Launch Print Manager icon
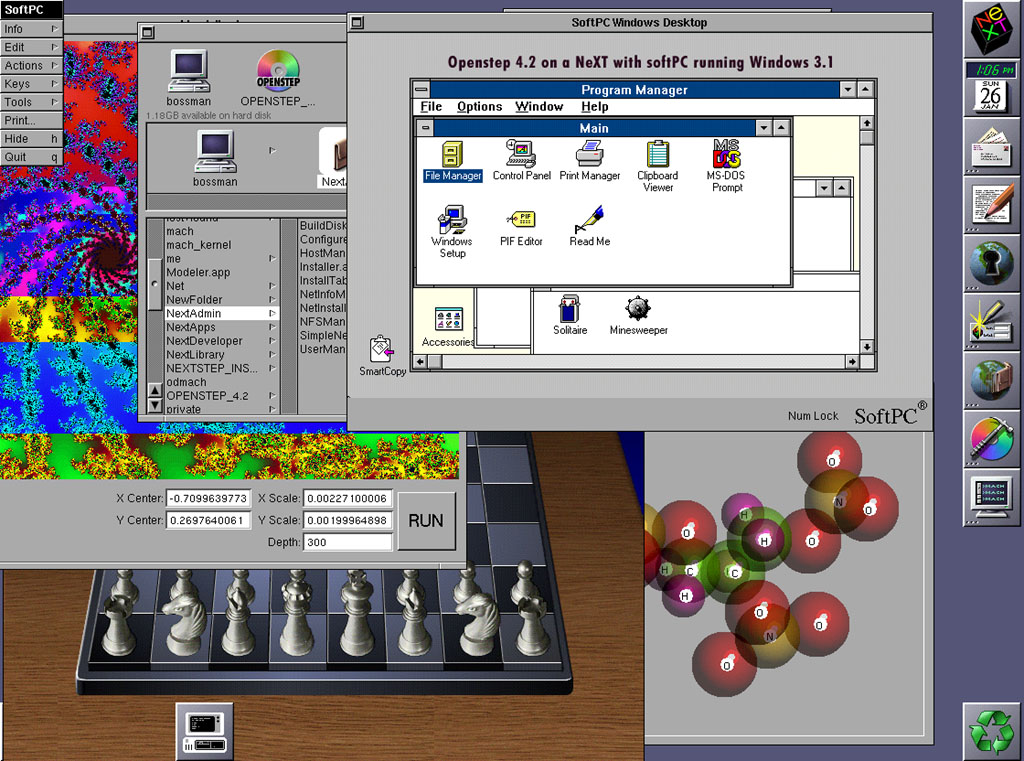This screenshot has width=1024, height=761. (590, 161)
